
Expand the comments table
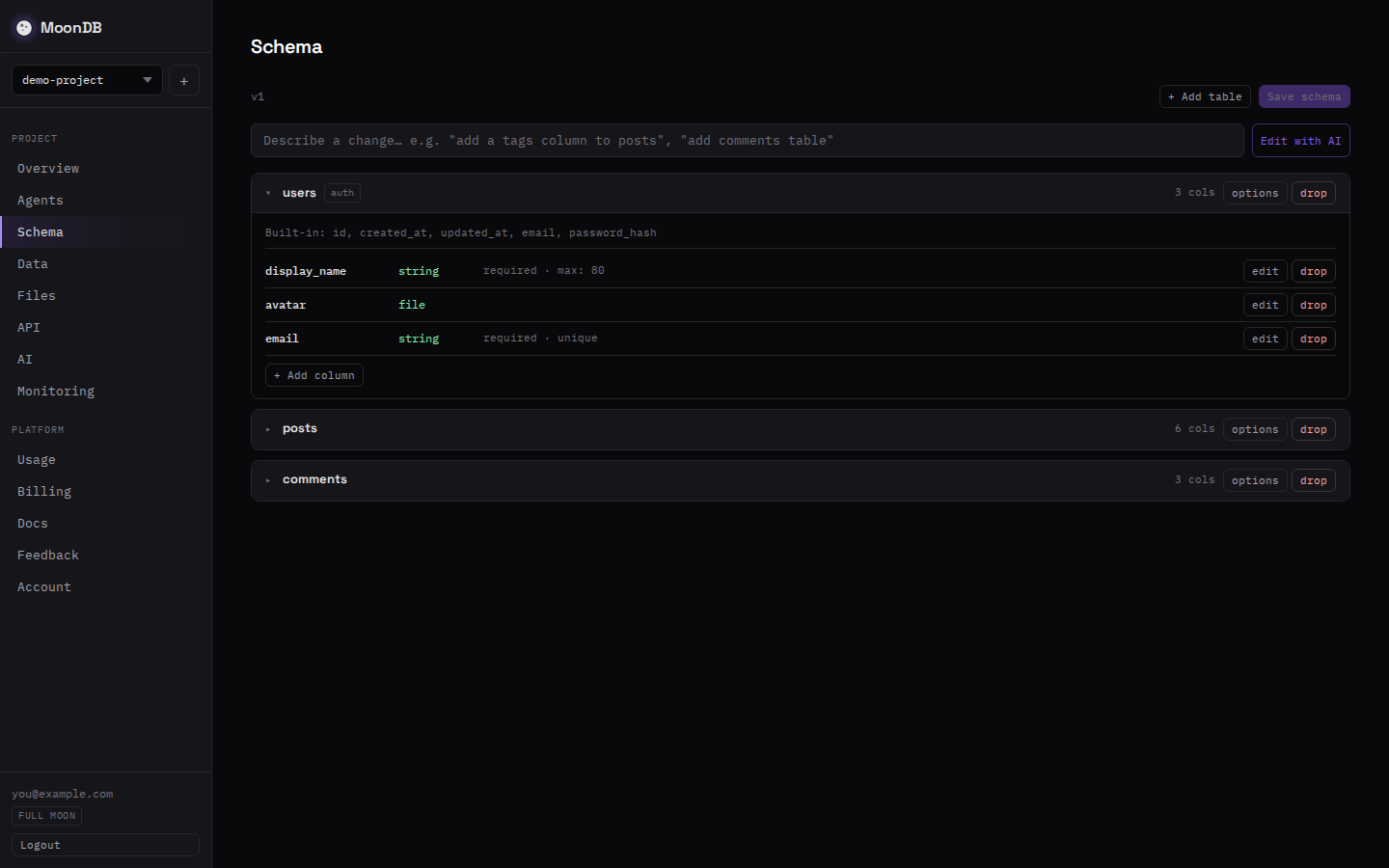pyautogui.click(x=268, y=480)
